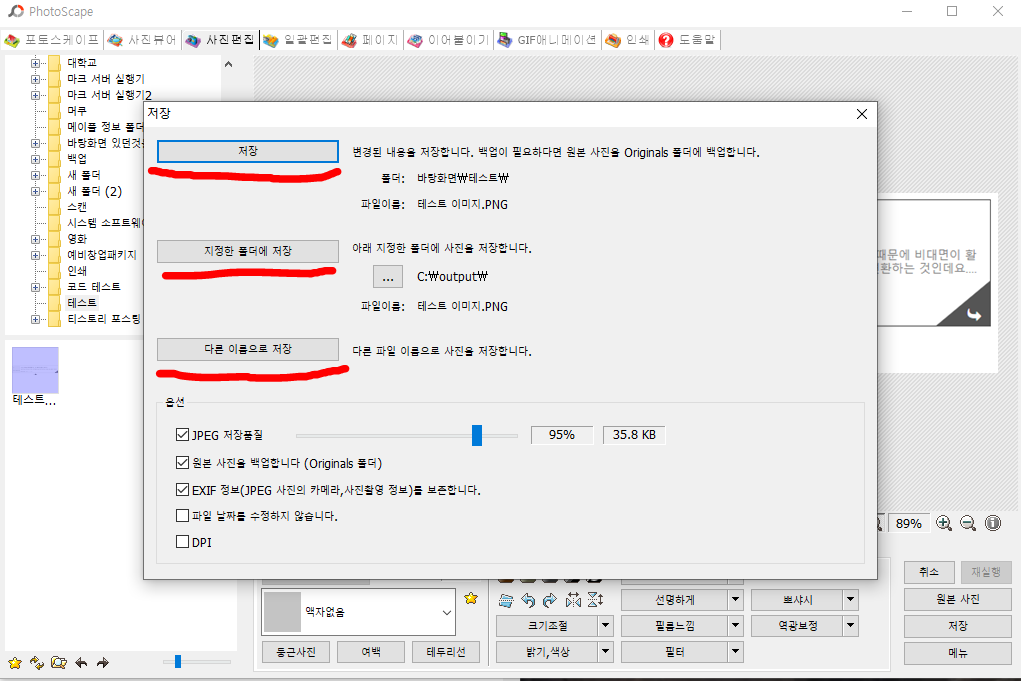Expand 티스토리 포스팅 folder node
Image resolution: width=1021 pixels, height=681 pixels.
pos(35,319)
